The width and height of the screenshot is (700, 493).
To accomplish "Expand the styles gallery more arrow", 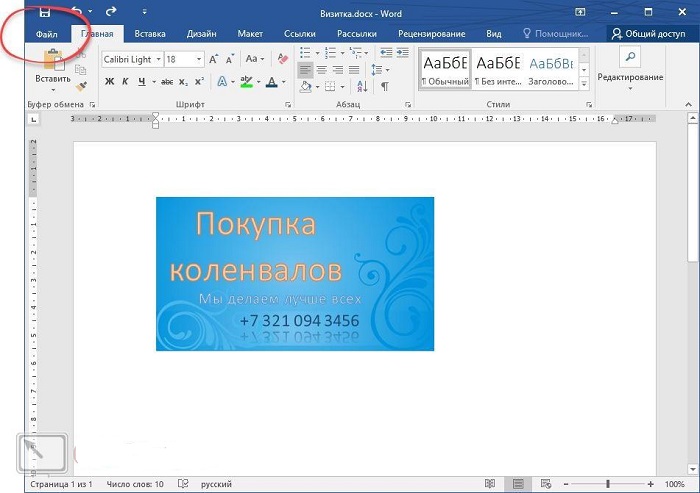I will pyautogui.click(x=583, y=84).
